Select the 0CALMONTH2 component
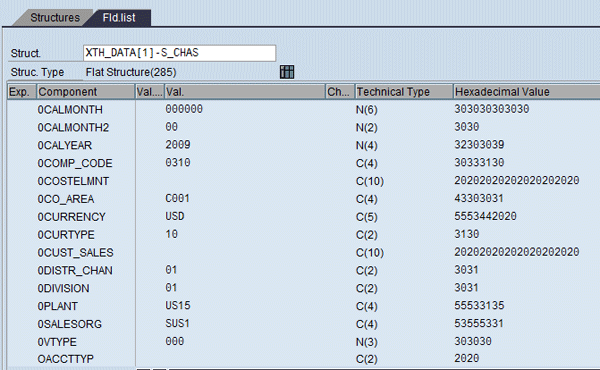This screenshot has height=370, width=600. click(73, 127)
